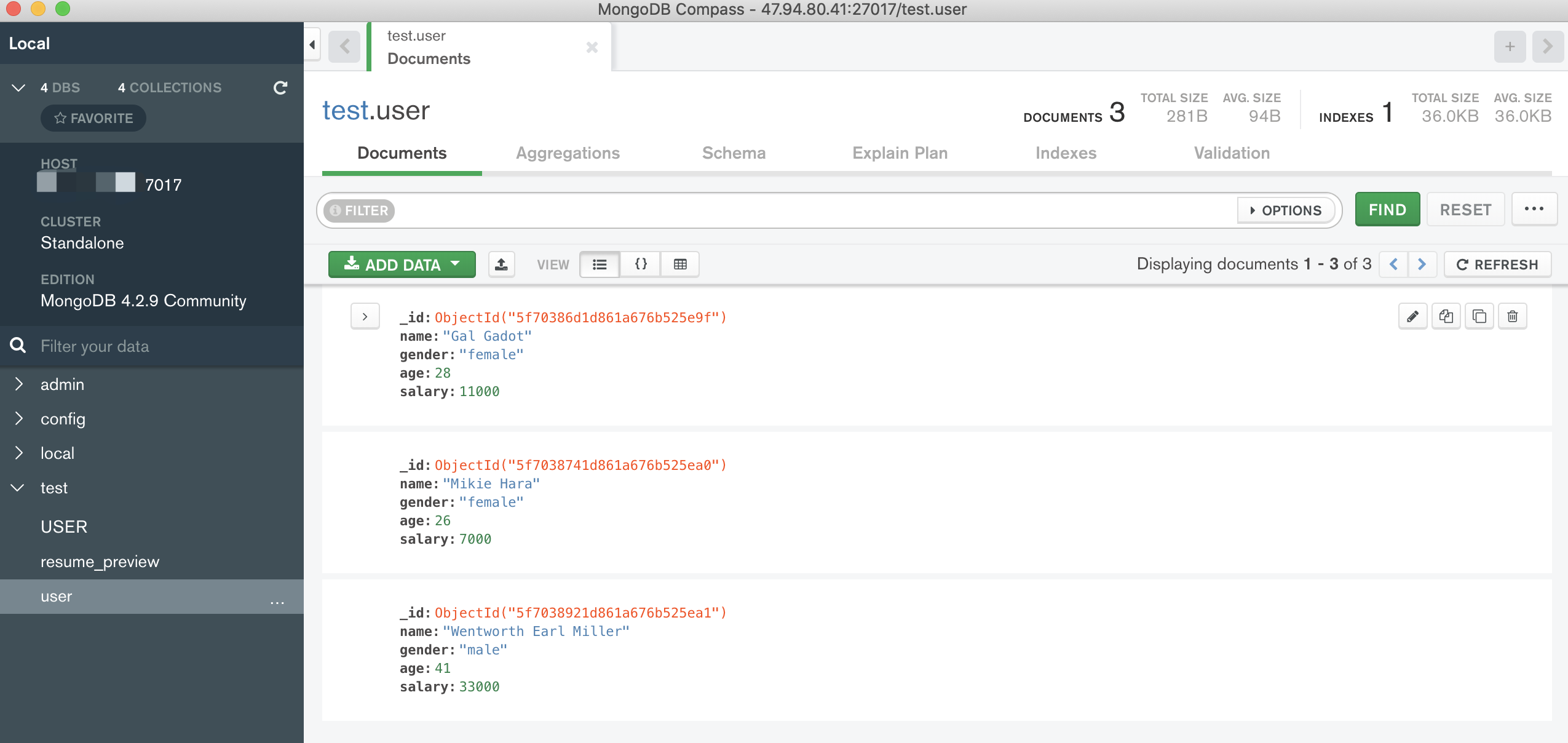Open the Schema tab
This screenshot has width=1568, height=743.
734,153
